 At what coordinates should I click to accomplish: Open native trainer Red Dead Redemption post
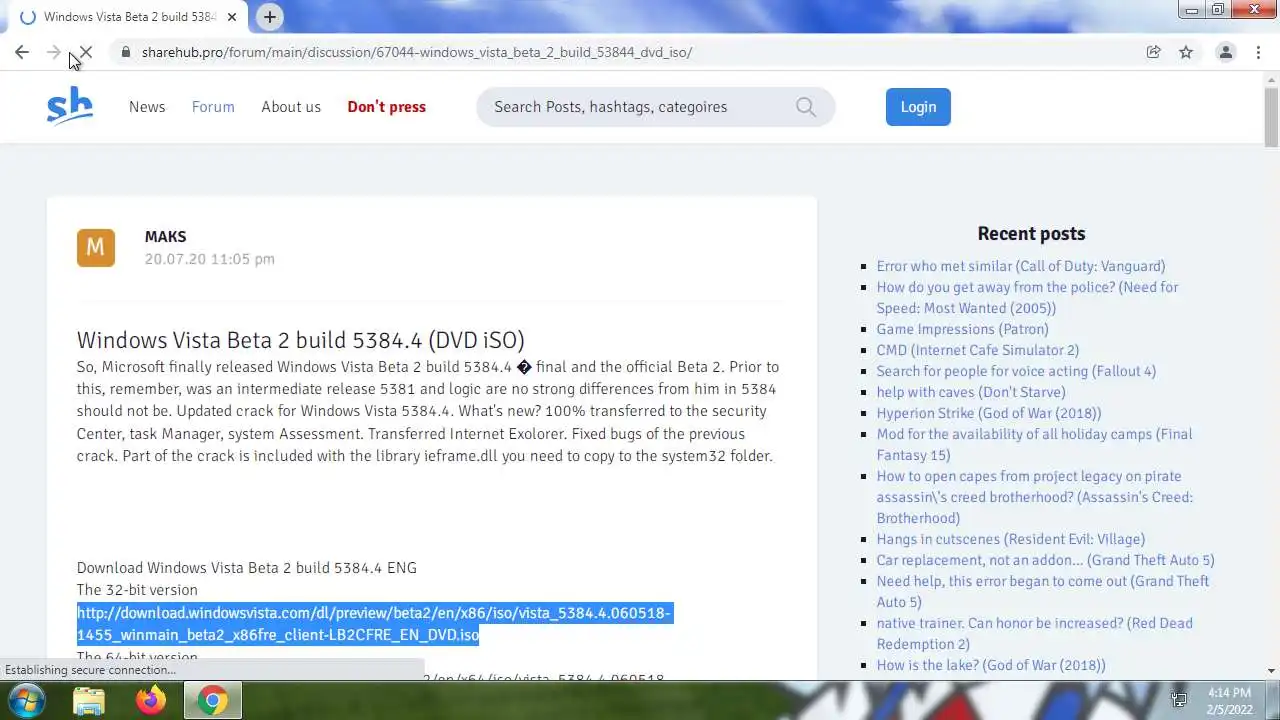pos(1035,633)
